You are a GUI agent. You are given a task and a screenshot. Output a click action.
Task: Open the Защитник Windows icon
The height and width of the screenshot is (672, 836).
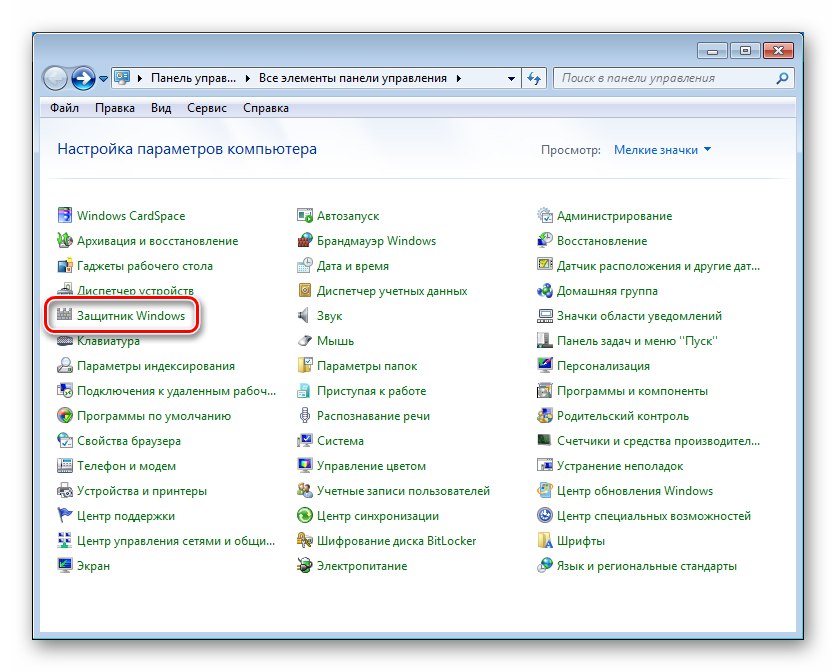pos(65,315)
